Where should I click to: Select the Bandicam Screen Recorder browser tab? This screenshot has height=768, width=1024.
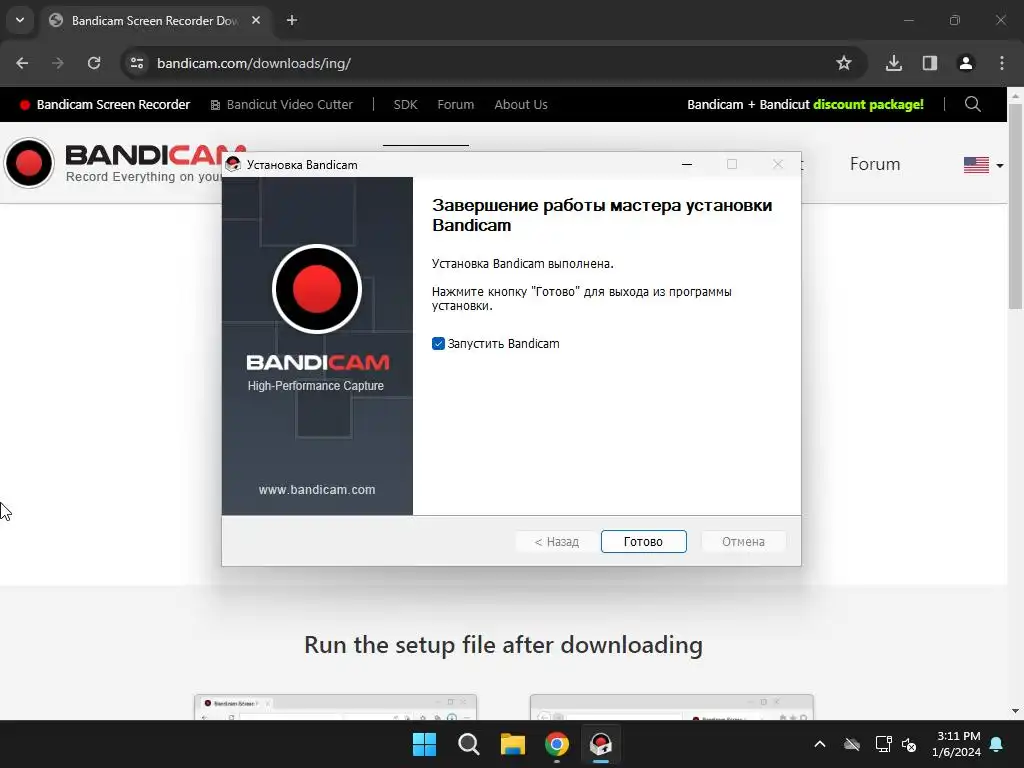155,21
